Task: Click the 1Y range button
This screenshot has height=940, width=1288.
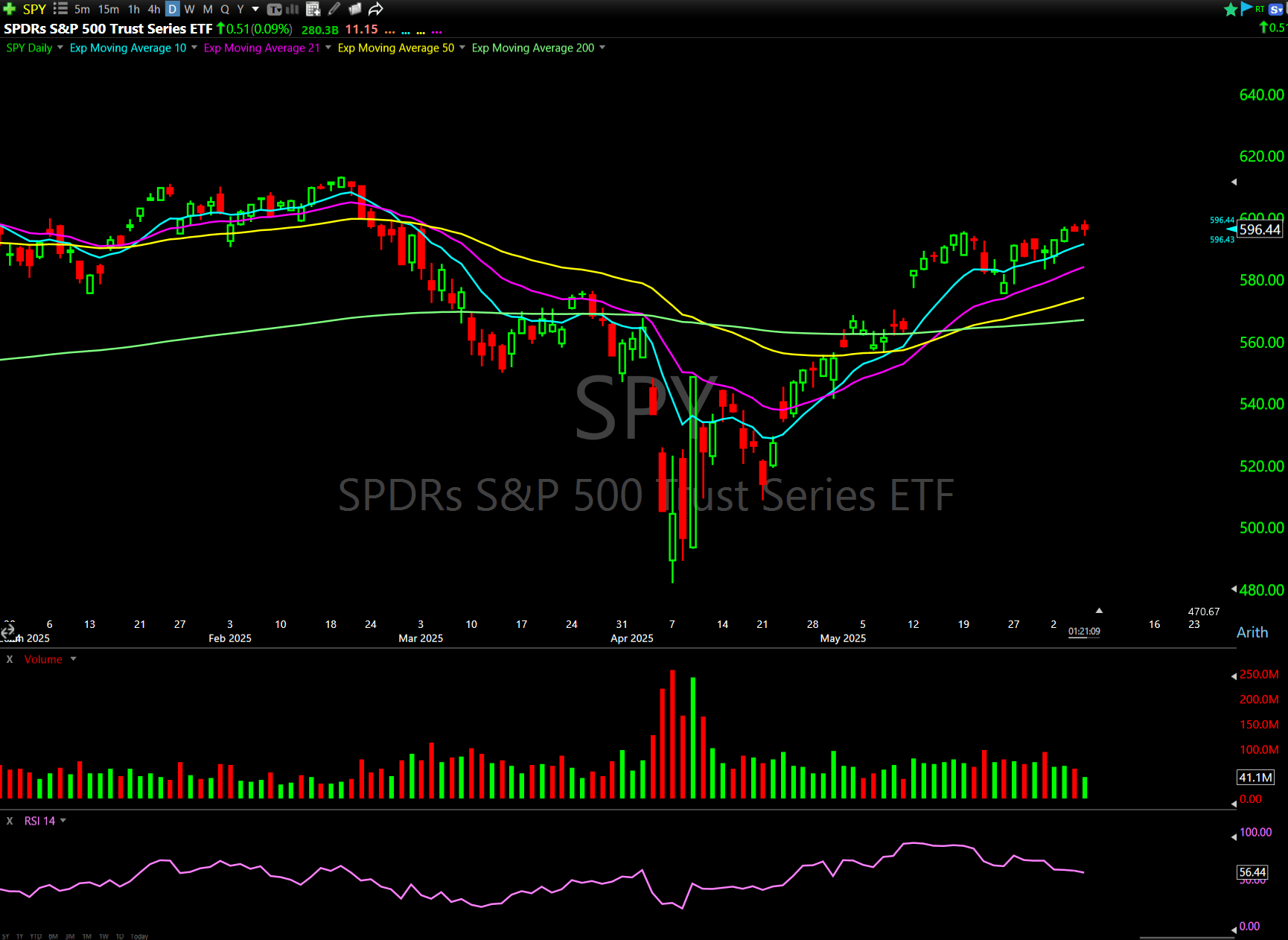Action: (x=20, y=936)
